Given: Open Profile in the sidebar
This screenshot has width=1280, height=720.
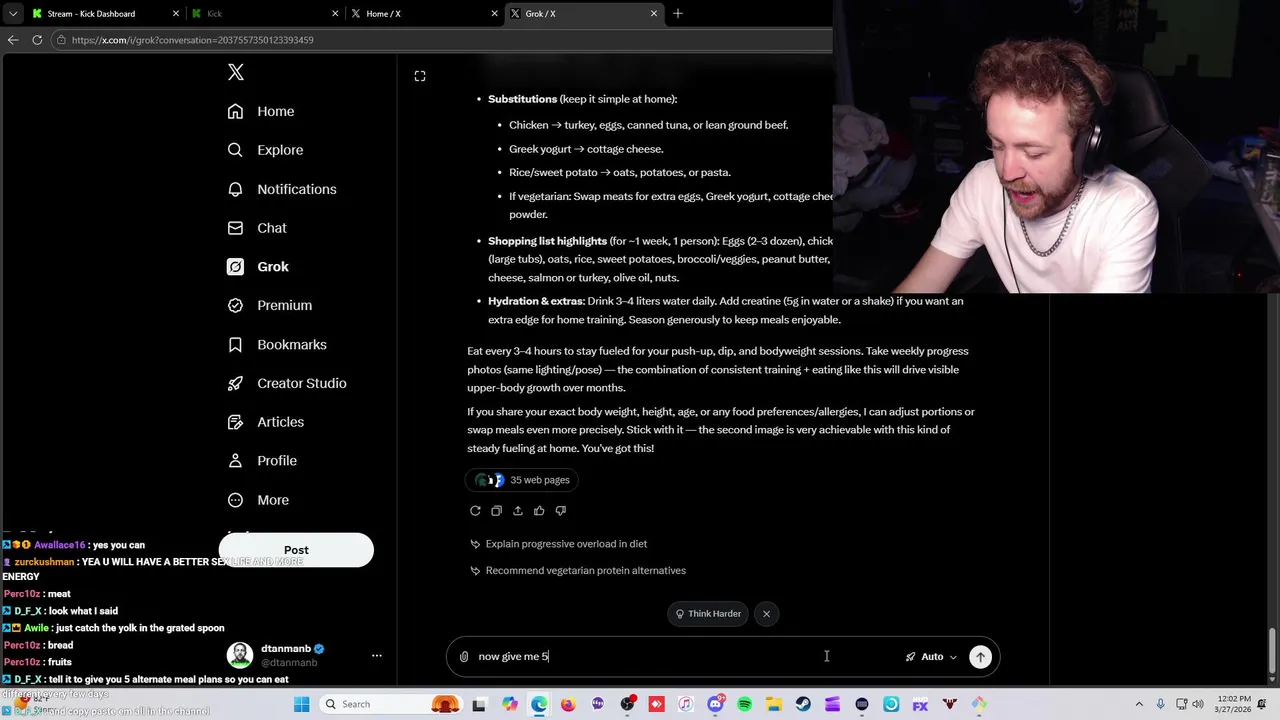Looking at the screenshot, I should tap(262, 461).
